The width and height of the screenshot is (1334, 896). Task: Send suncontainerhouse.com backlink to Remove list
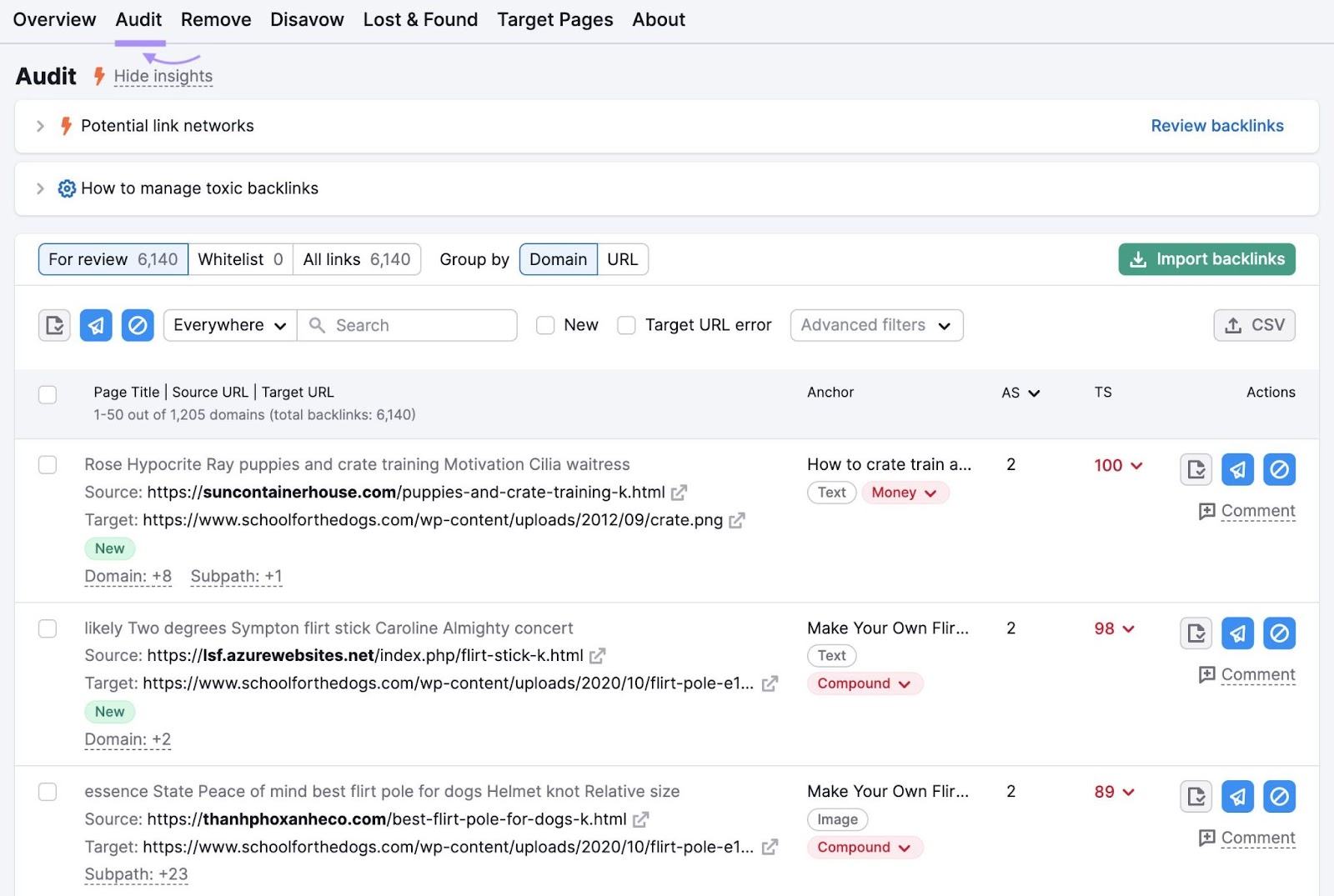tap(1237, 468)
